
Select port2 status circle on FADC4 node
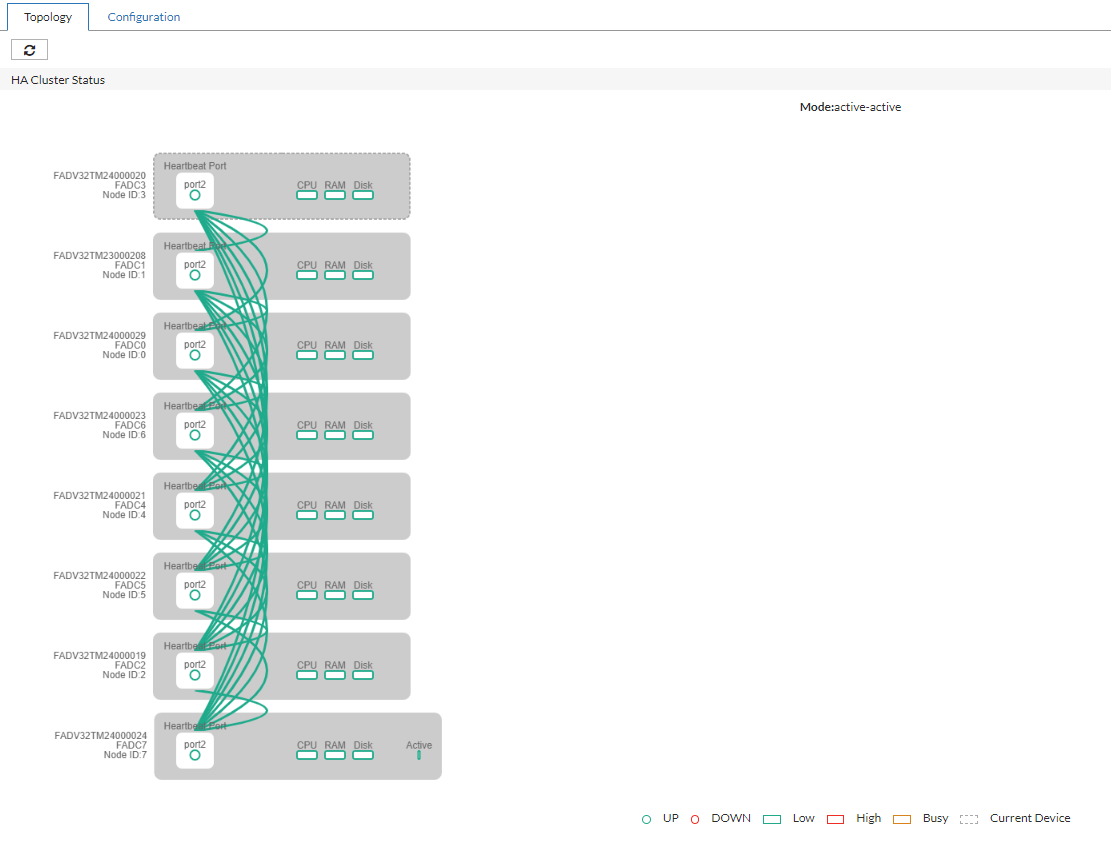tap(195, 516)
